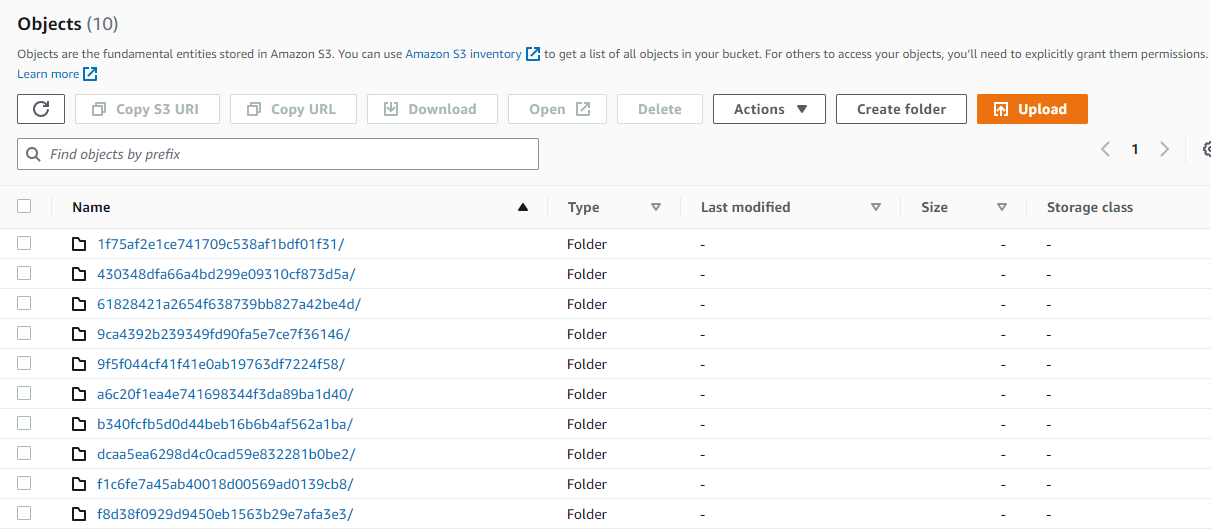Image resolution: width=1211 pixels, height=529 pixels.
Task: Check the box for folder f1c6fe7a45ab40018d00569ad0139cb8/
Action: point(24,483)
